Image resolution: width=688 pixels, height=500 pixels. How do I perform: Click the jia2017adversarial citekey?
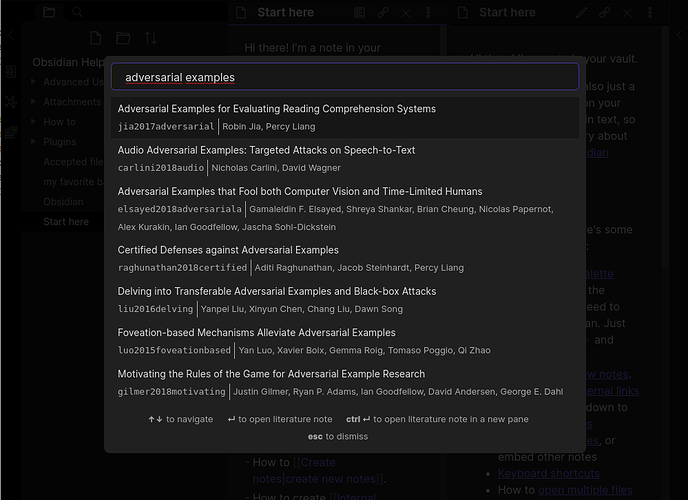tap(166, 126)
